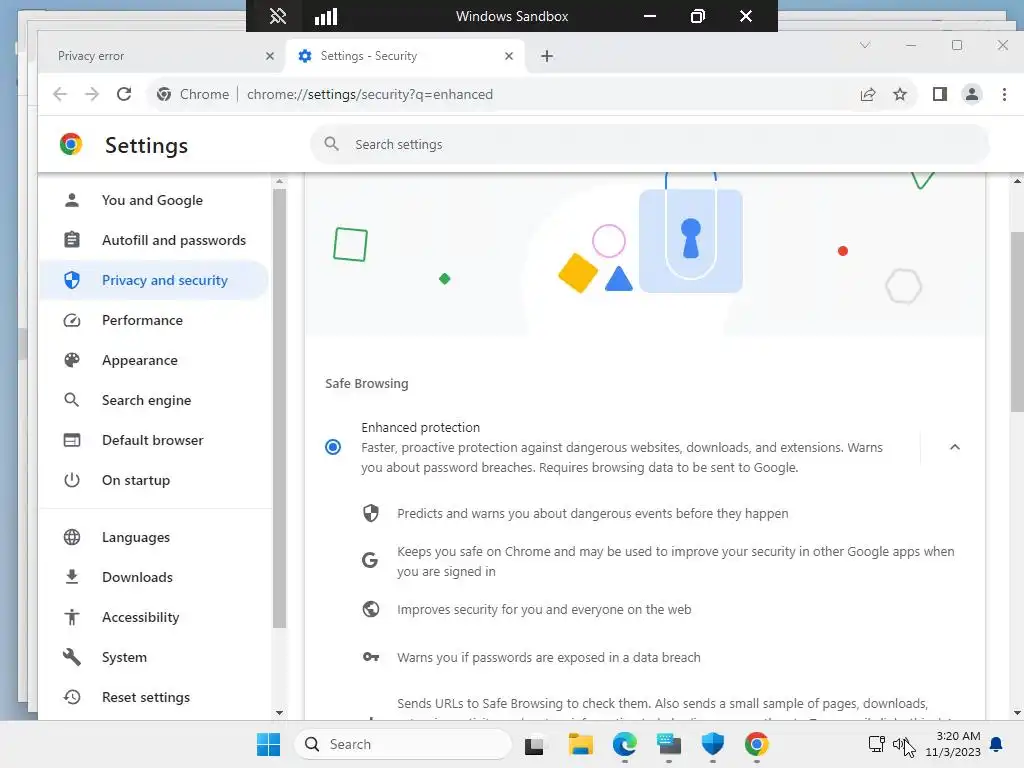Click the taskbar clock showing 3:20 AM
The image size is (1024, 768).
pyautogui.click(x=953, y=744)
